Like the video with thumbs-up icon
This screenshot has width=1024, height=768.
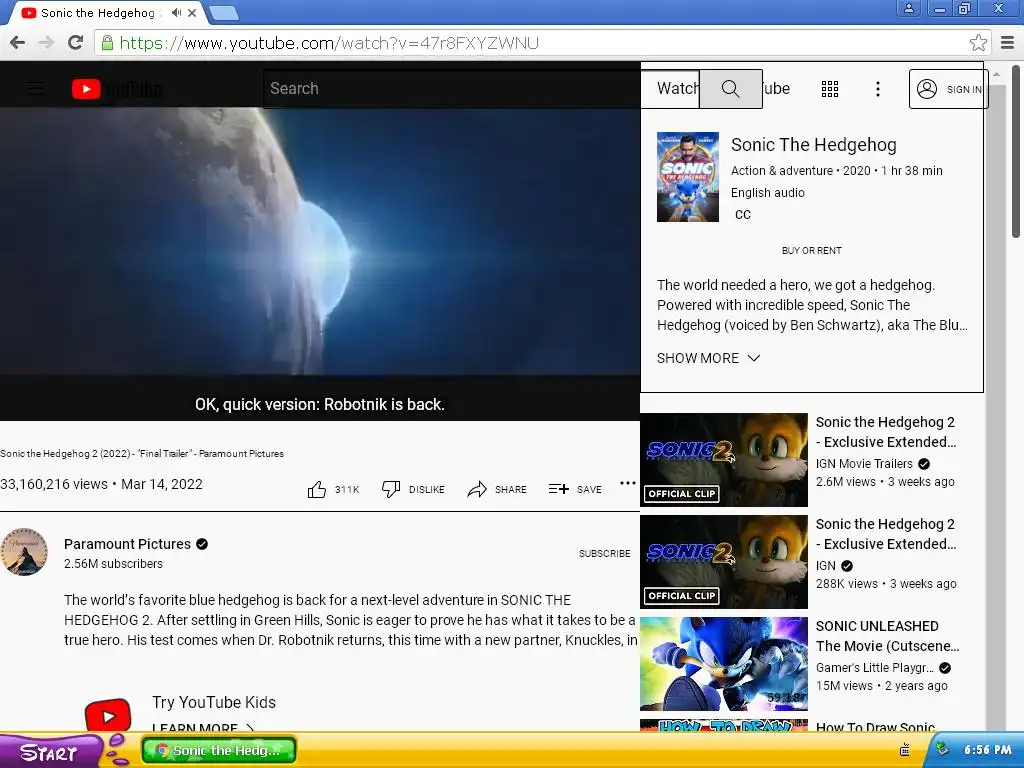point(317,489)
